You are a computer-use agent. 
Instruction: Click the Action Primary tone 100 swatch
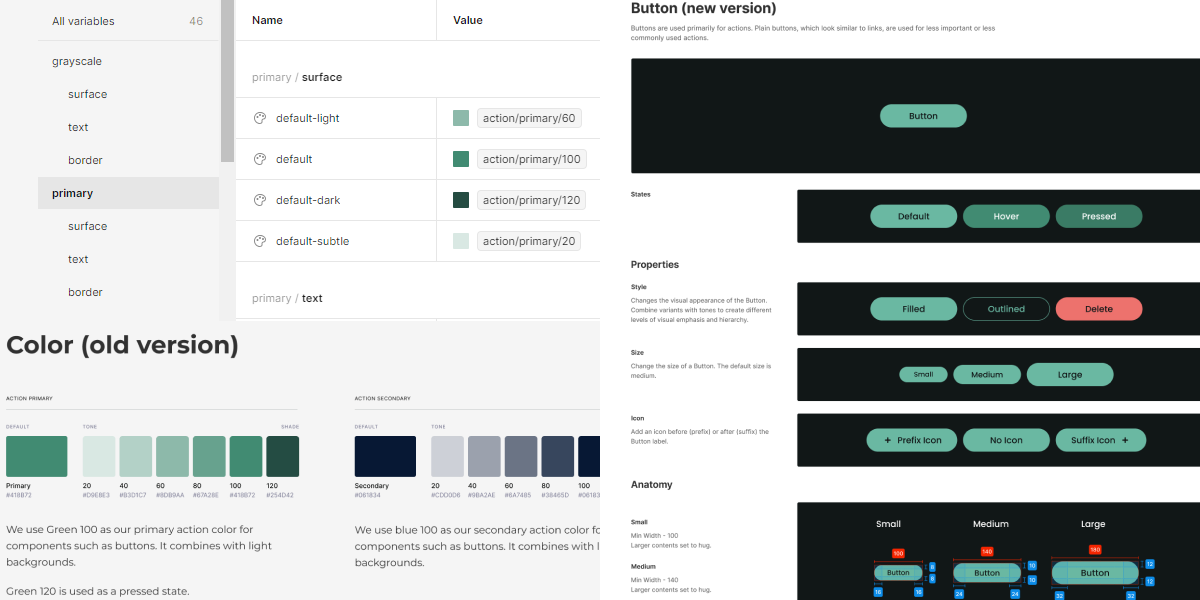[x=246, y=456]
